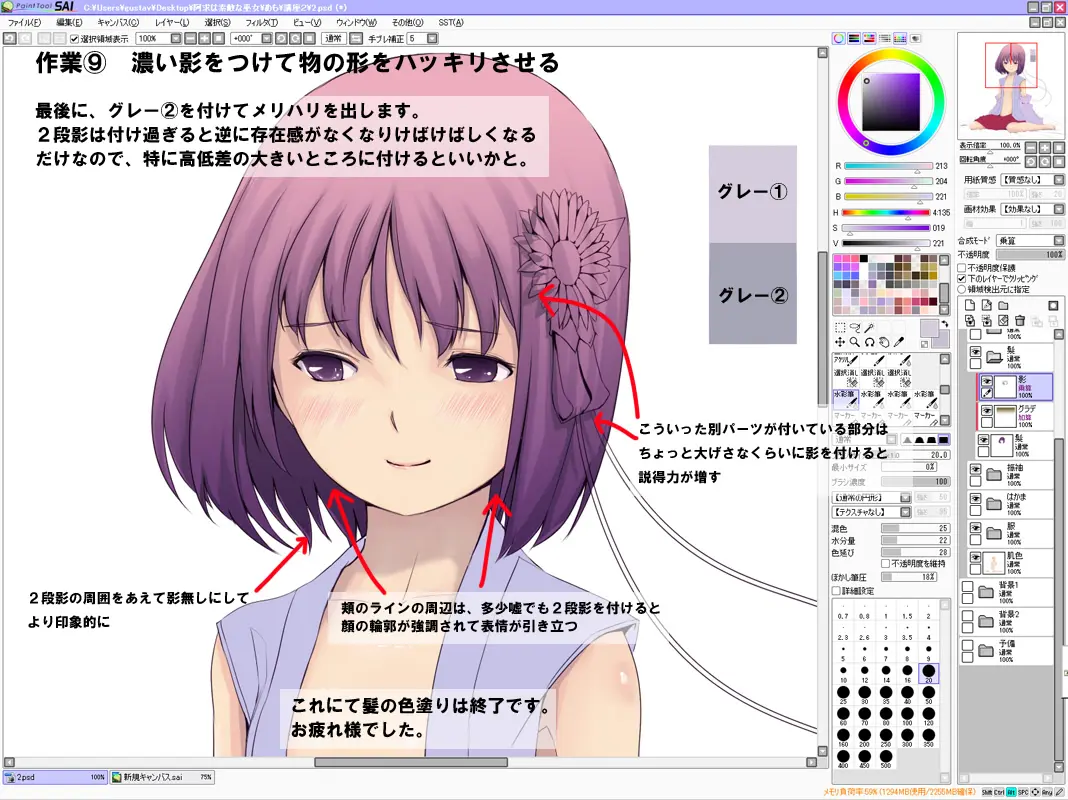Select the move tool
This screenshot has height=800, width=1068.
click(x=840, y=342)
